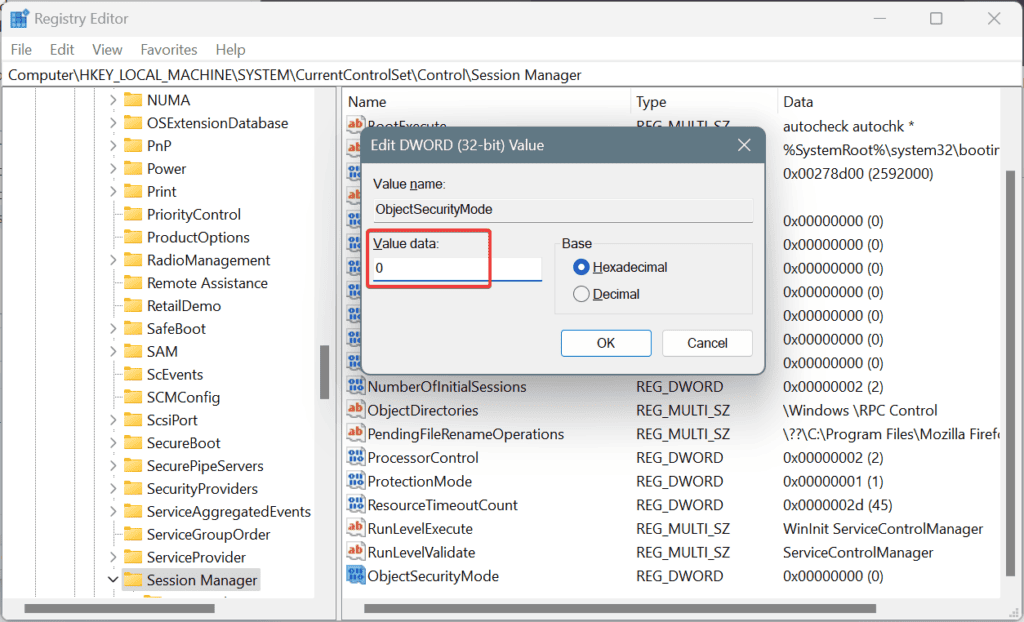Open the Edit menu
The height and width of the screenshot is (622, 1024).
(x=62, y=50)
